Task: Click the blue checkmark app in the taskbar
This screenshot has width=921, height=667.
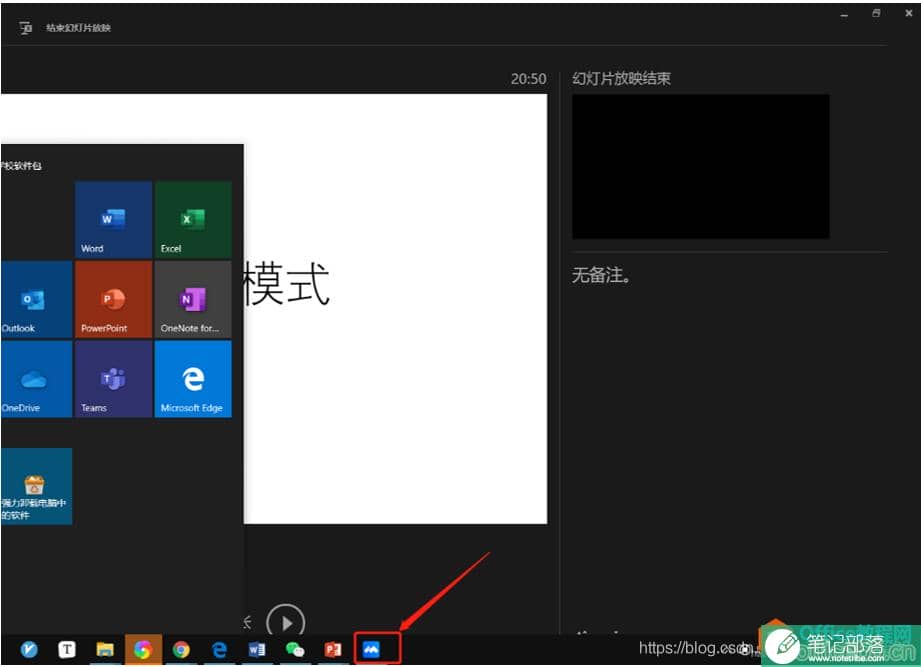Action: 29,649
